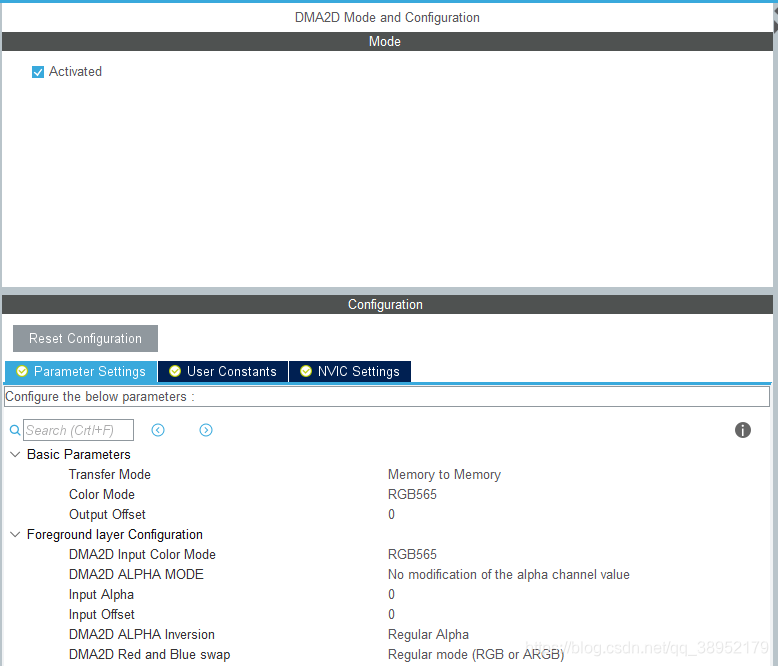Click the search magnifier icon
The width and height of the screenshot is (778, 666).
(x=15, y=430)
